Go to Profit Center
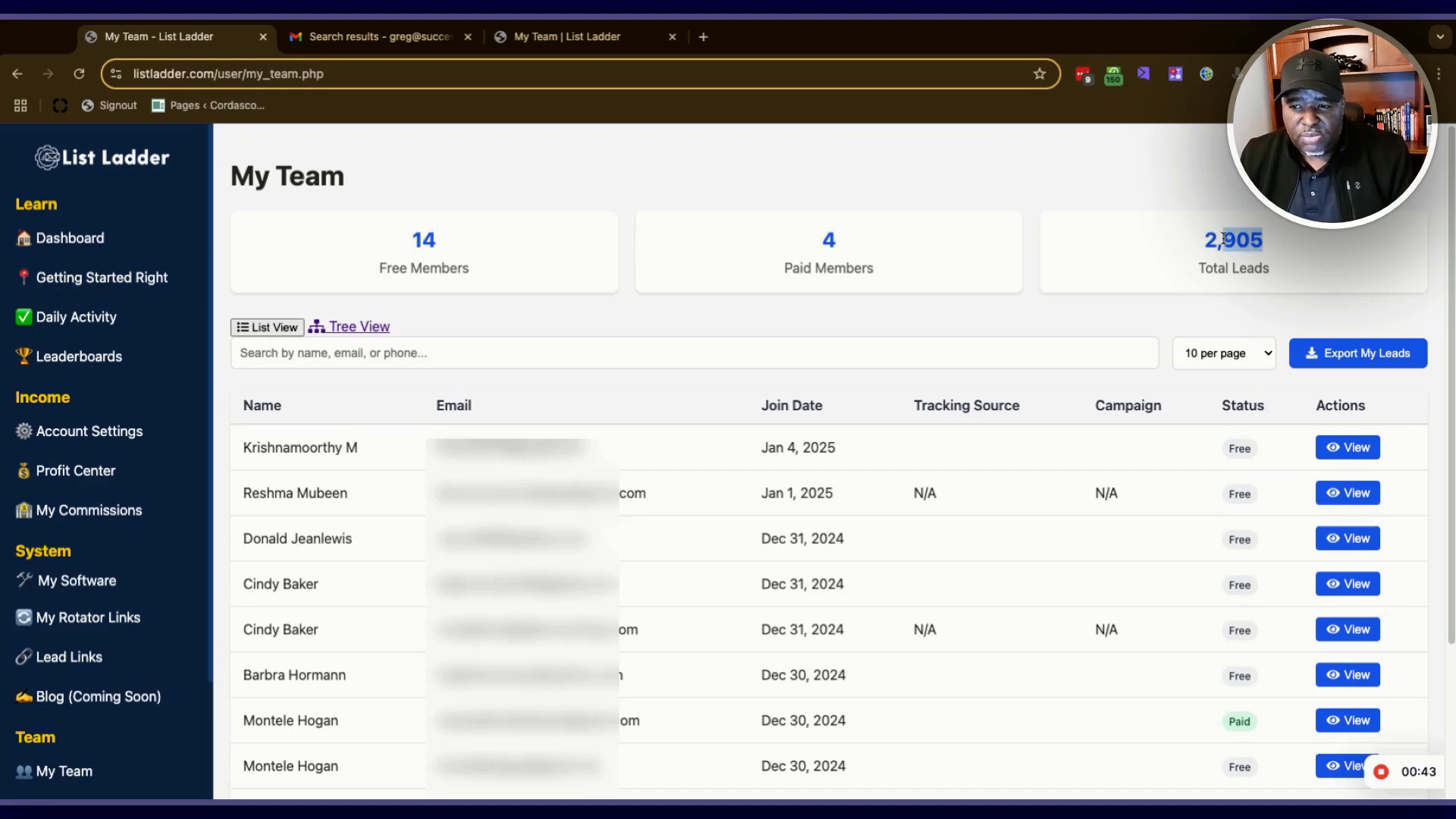The height and width of the screenshot is (819, 1456). point(65,470)
